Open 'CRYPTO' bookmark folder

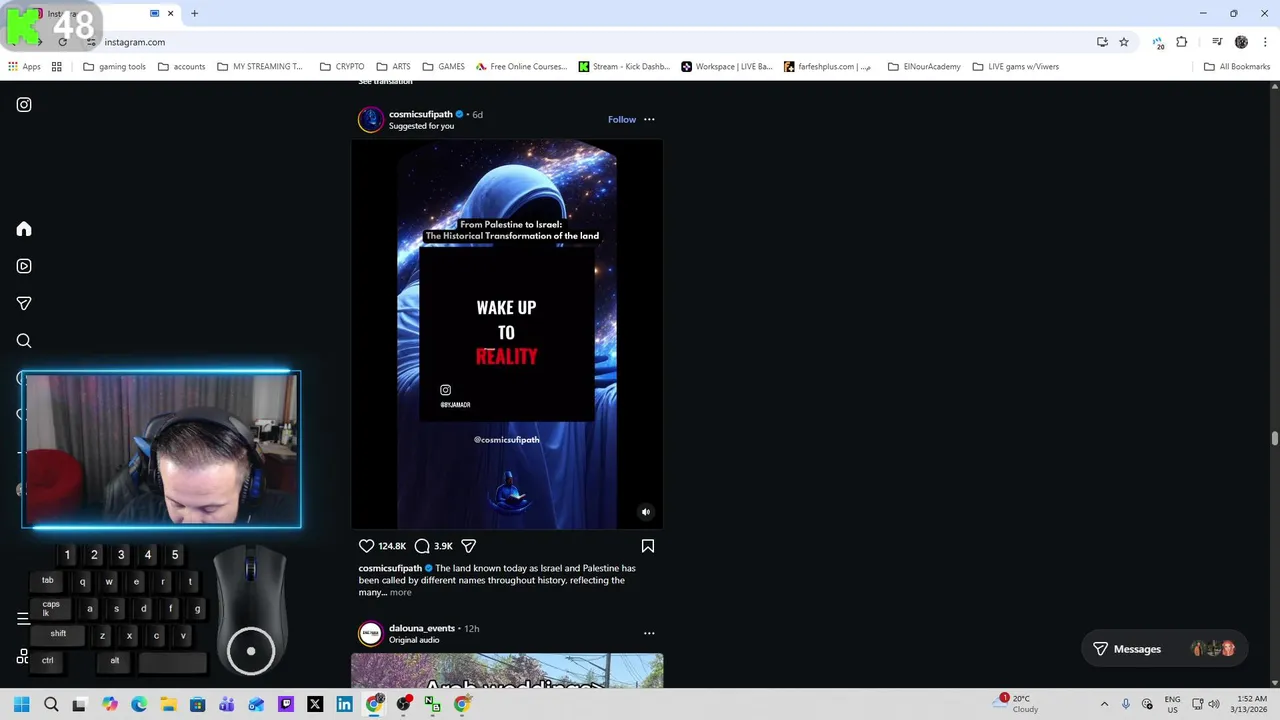pyautogui.click(x=342, y=67)
